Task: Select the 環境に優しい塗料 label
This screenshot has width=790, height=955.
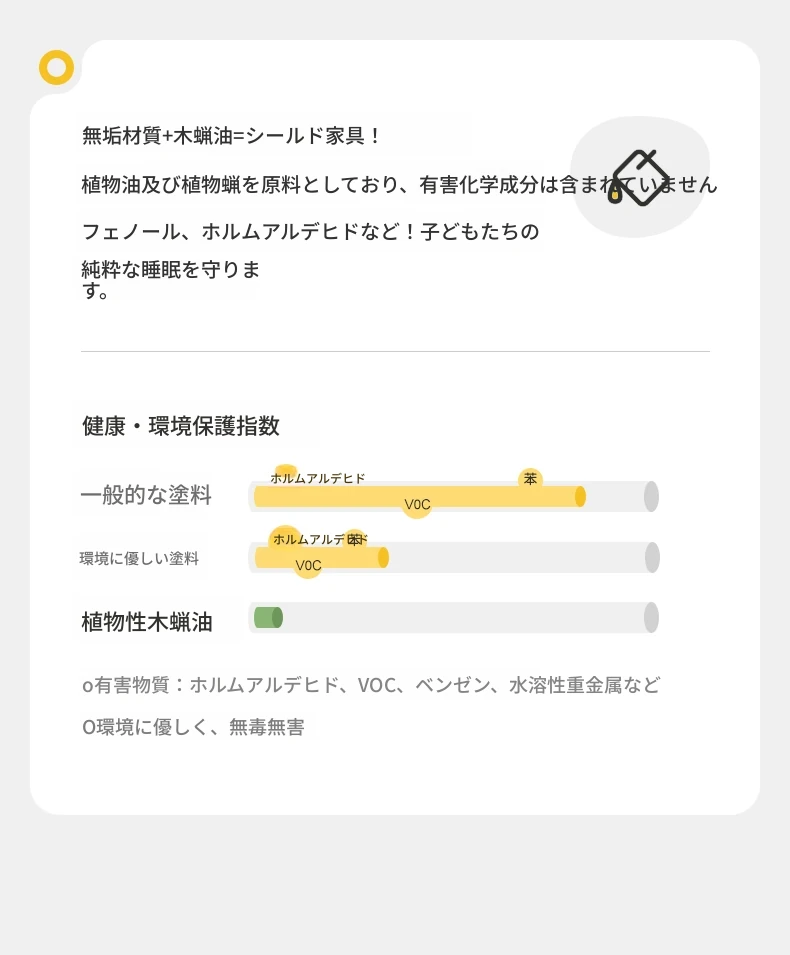Action: tap(139, 559)
